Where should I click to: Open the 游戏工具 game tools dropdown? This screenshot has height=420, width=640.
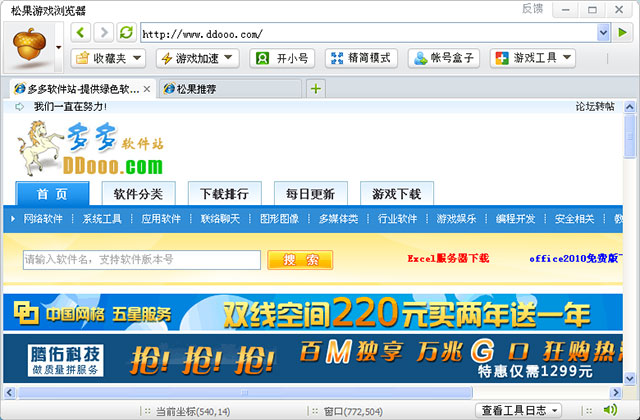533,58
